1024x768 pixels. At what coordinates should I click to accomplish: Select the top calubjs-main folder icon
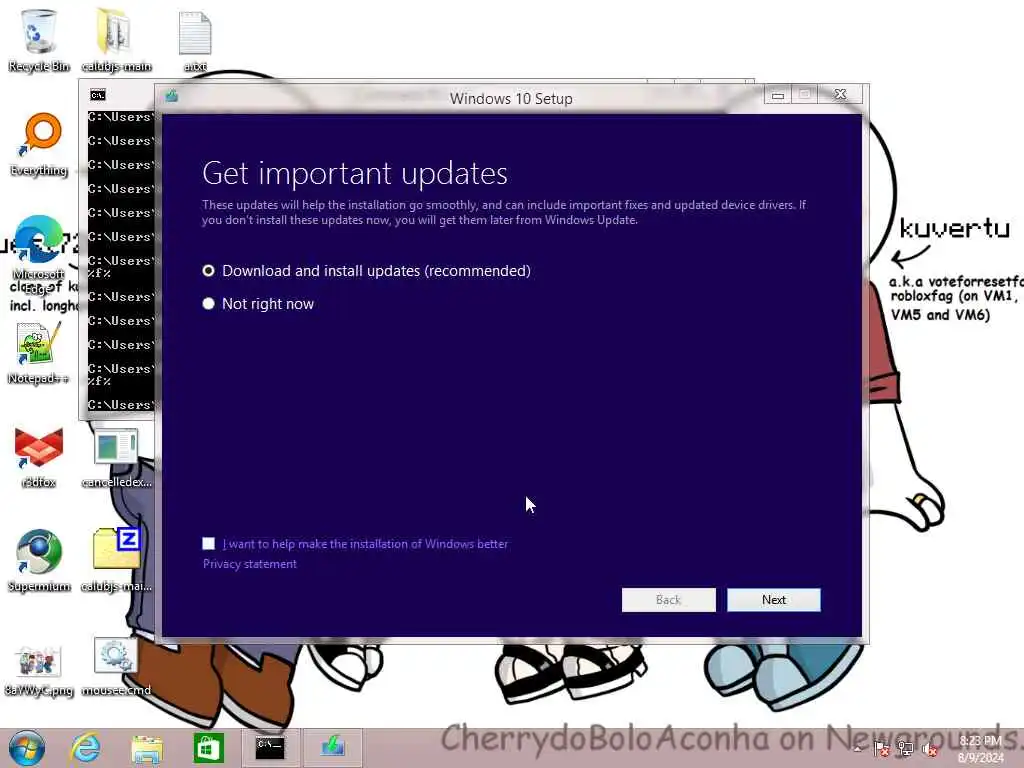pos(116,40)
